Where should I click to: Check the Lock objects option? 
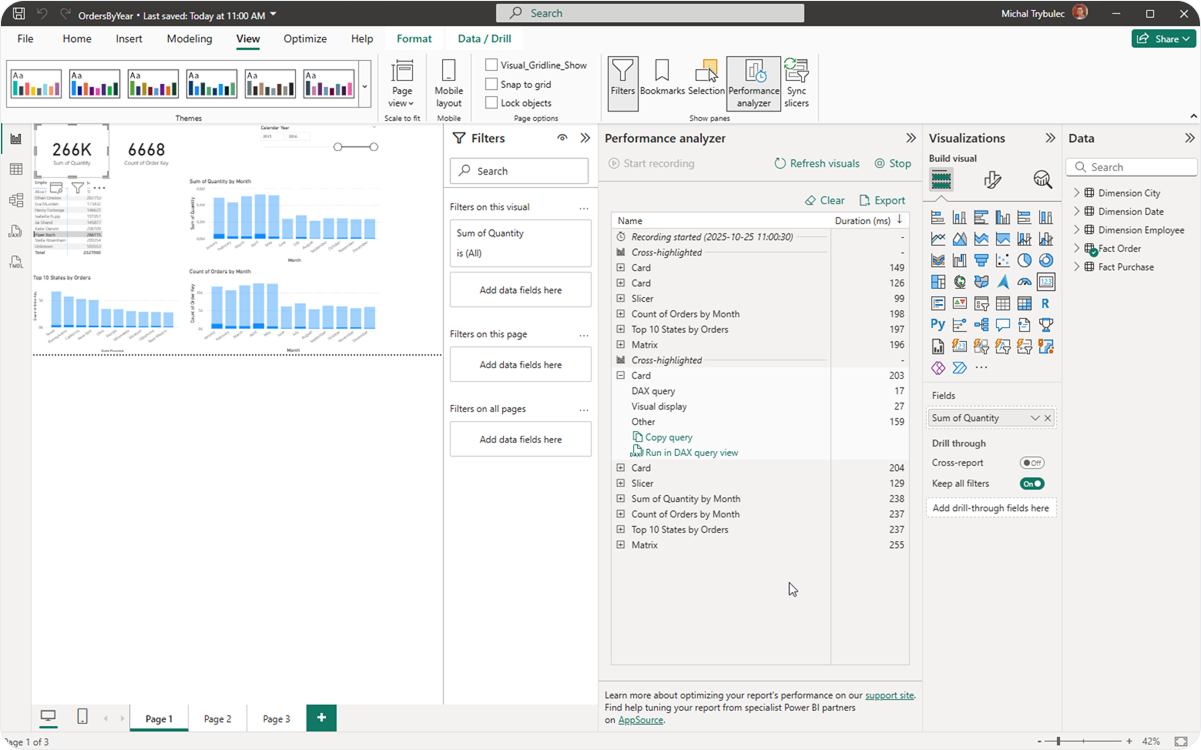tap(491, 102)
